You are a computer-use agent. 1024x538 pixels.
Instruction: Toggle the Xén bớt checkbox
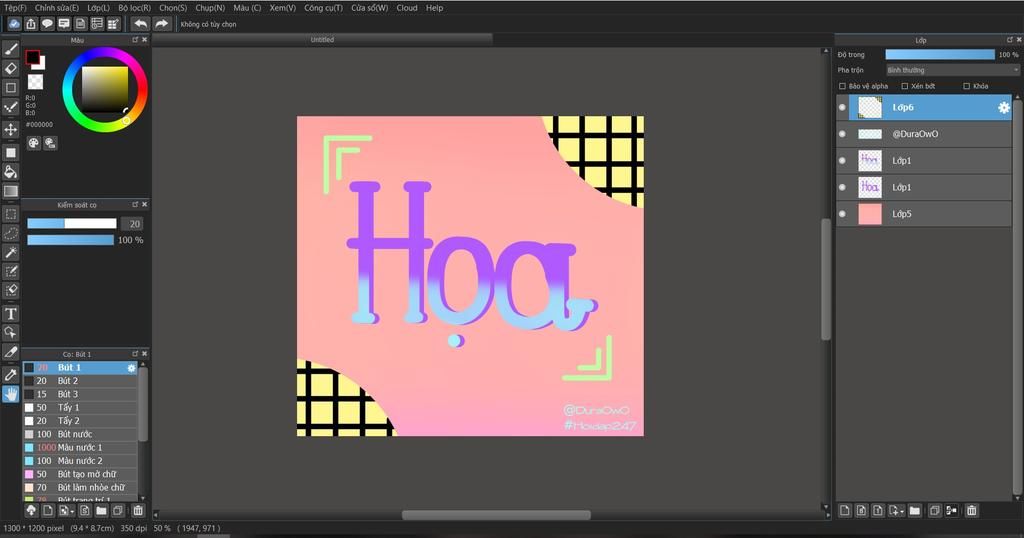pyautogui.click(x=904, y=86)
